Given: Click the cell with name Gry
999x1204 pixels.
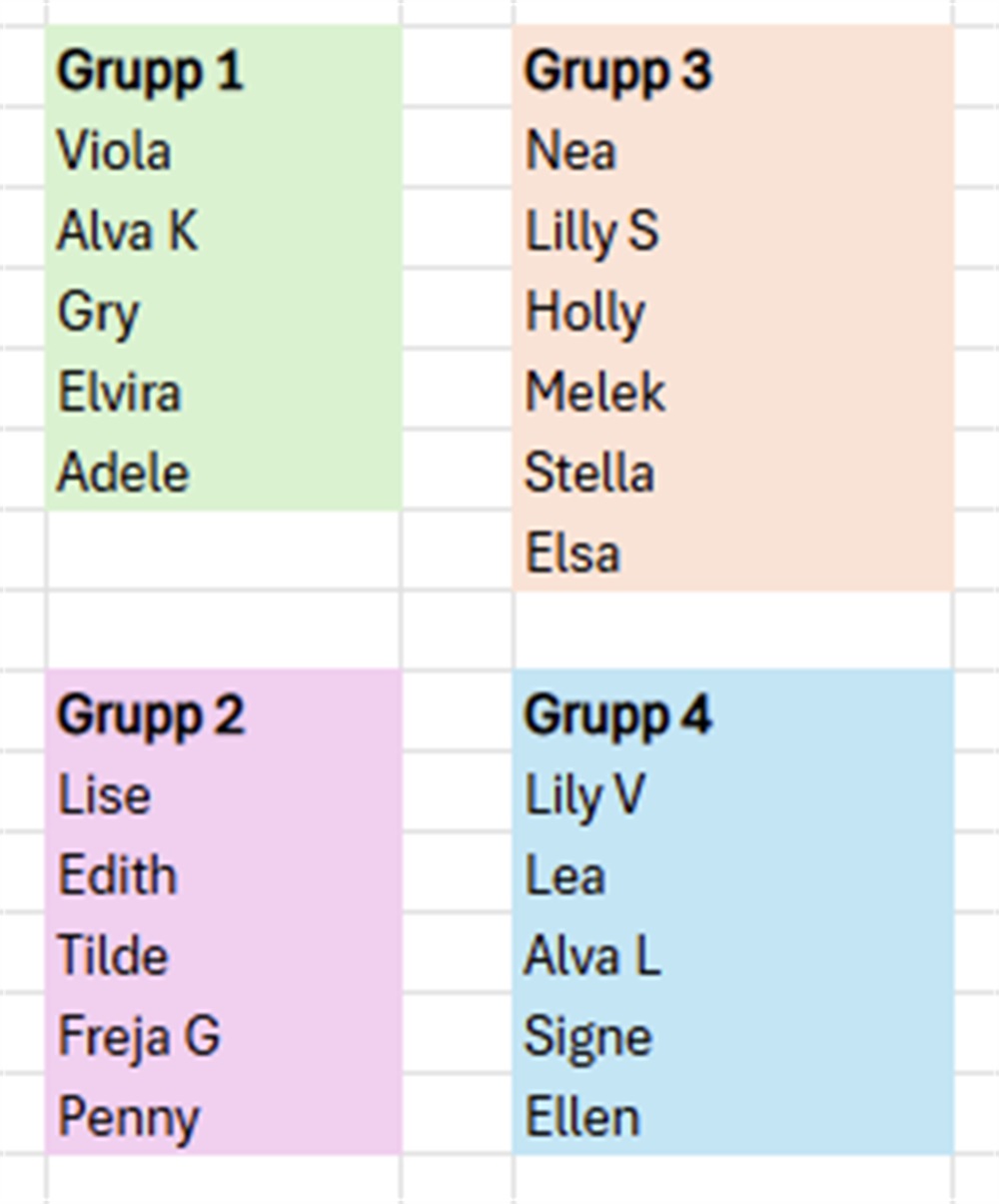Looking at the screenshot, I should pyautogui.click(x=99, y=313).
